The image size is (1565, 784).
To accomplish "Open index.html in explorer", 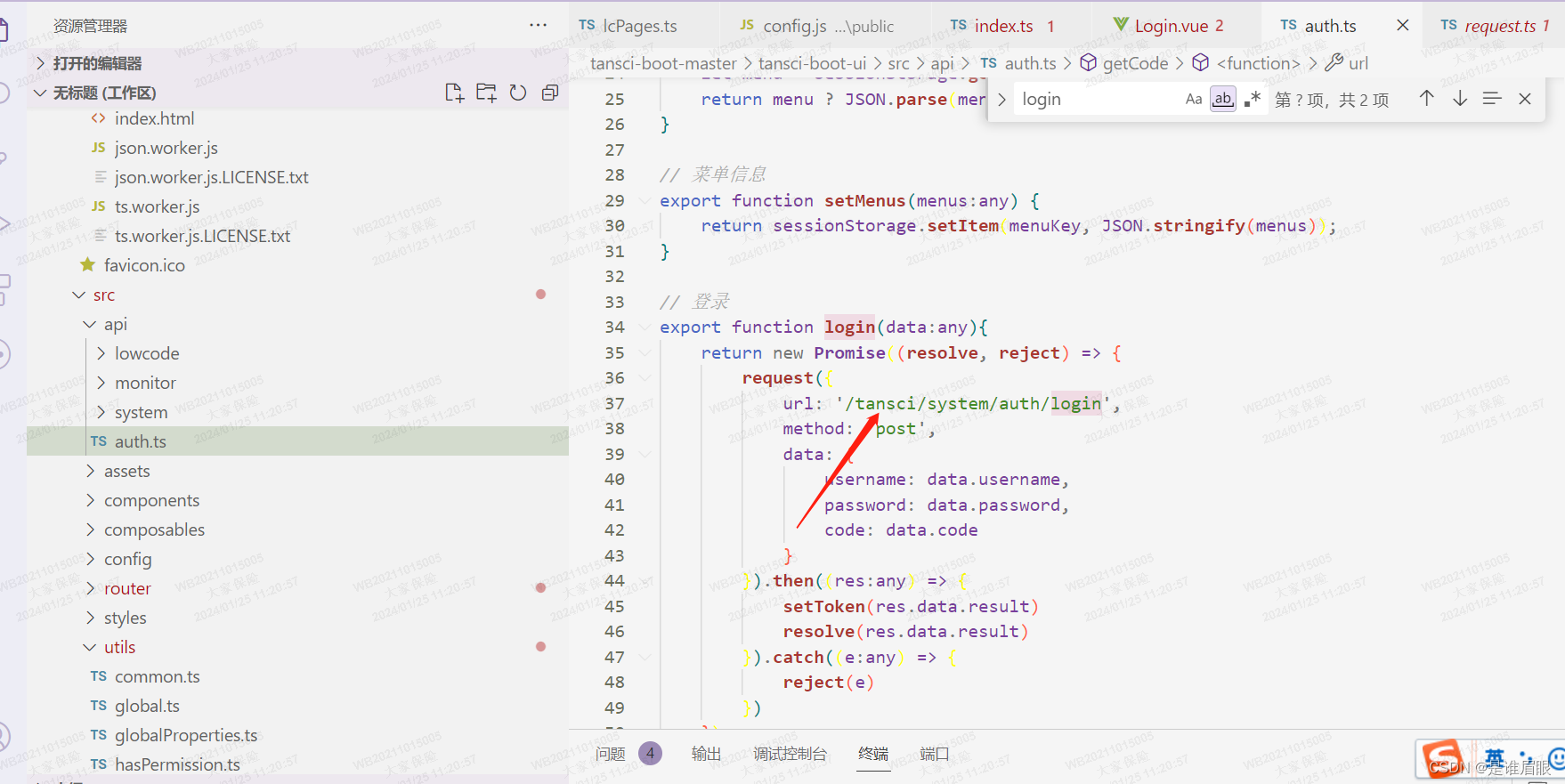I will point(154,118).
